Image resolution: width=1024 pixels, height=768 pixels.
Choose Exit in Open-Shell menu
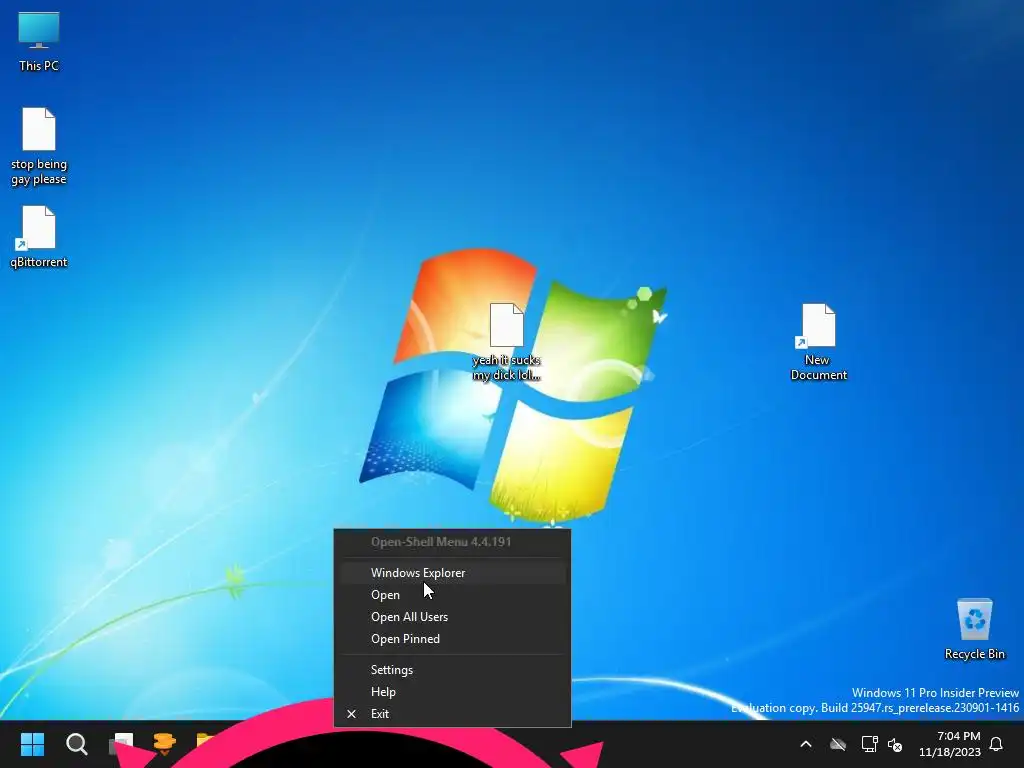click(x=453, y=714)
